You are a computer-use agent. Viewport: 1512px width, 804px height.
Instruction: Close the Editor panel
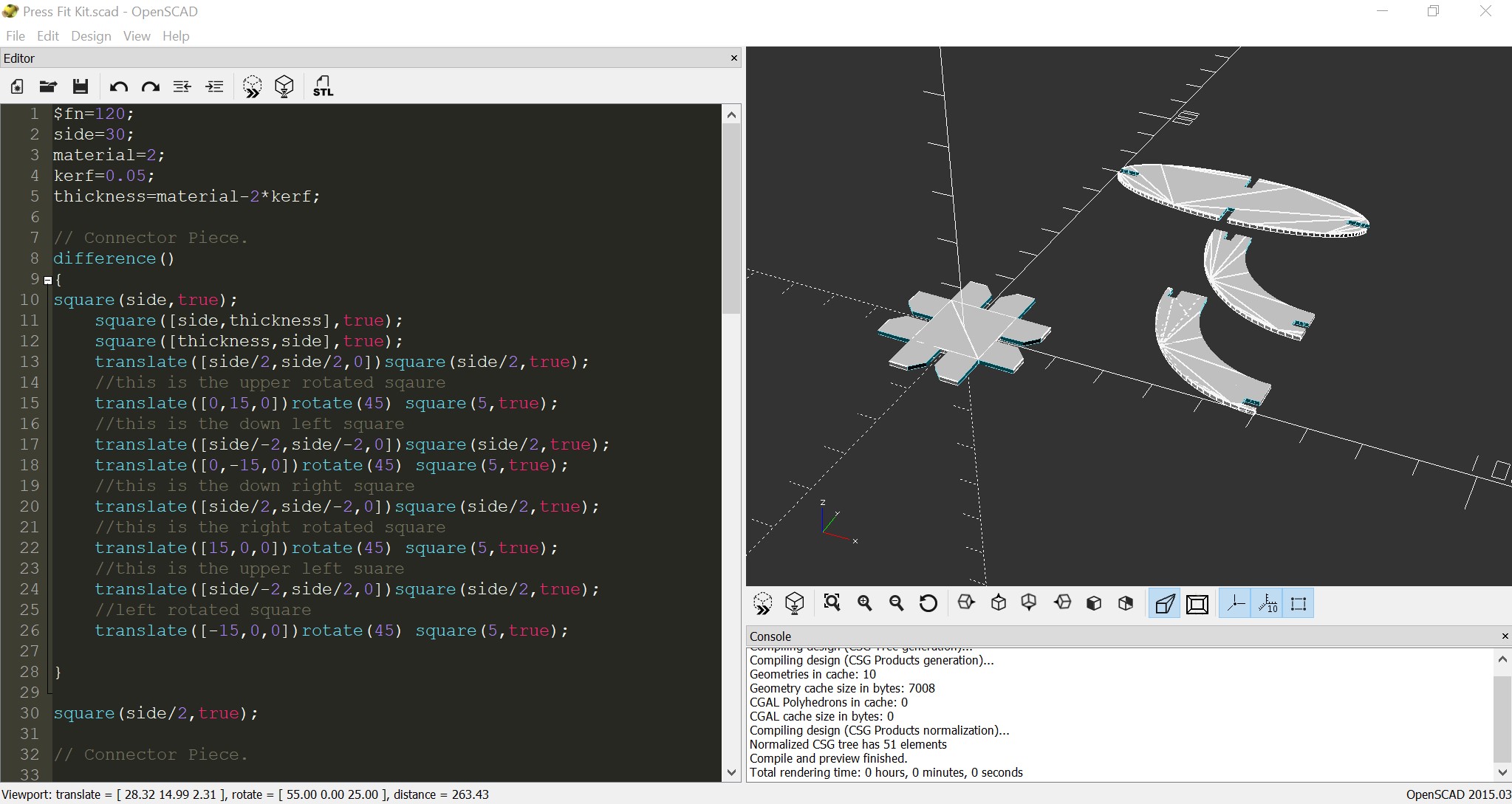pos(733,58)
